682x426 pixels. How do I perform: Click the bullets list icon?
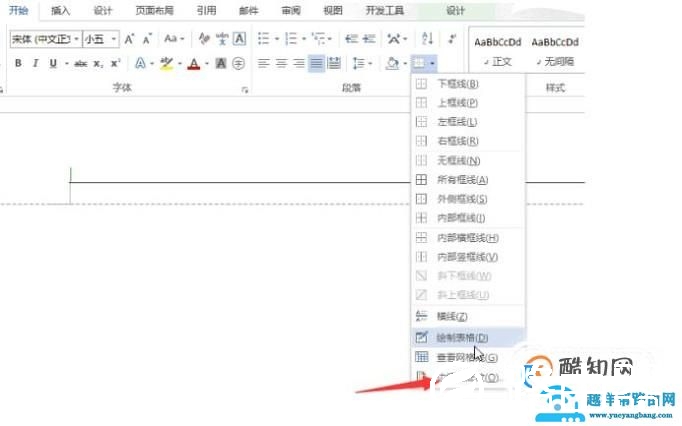pyautogui.click(x=264, y=39)
